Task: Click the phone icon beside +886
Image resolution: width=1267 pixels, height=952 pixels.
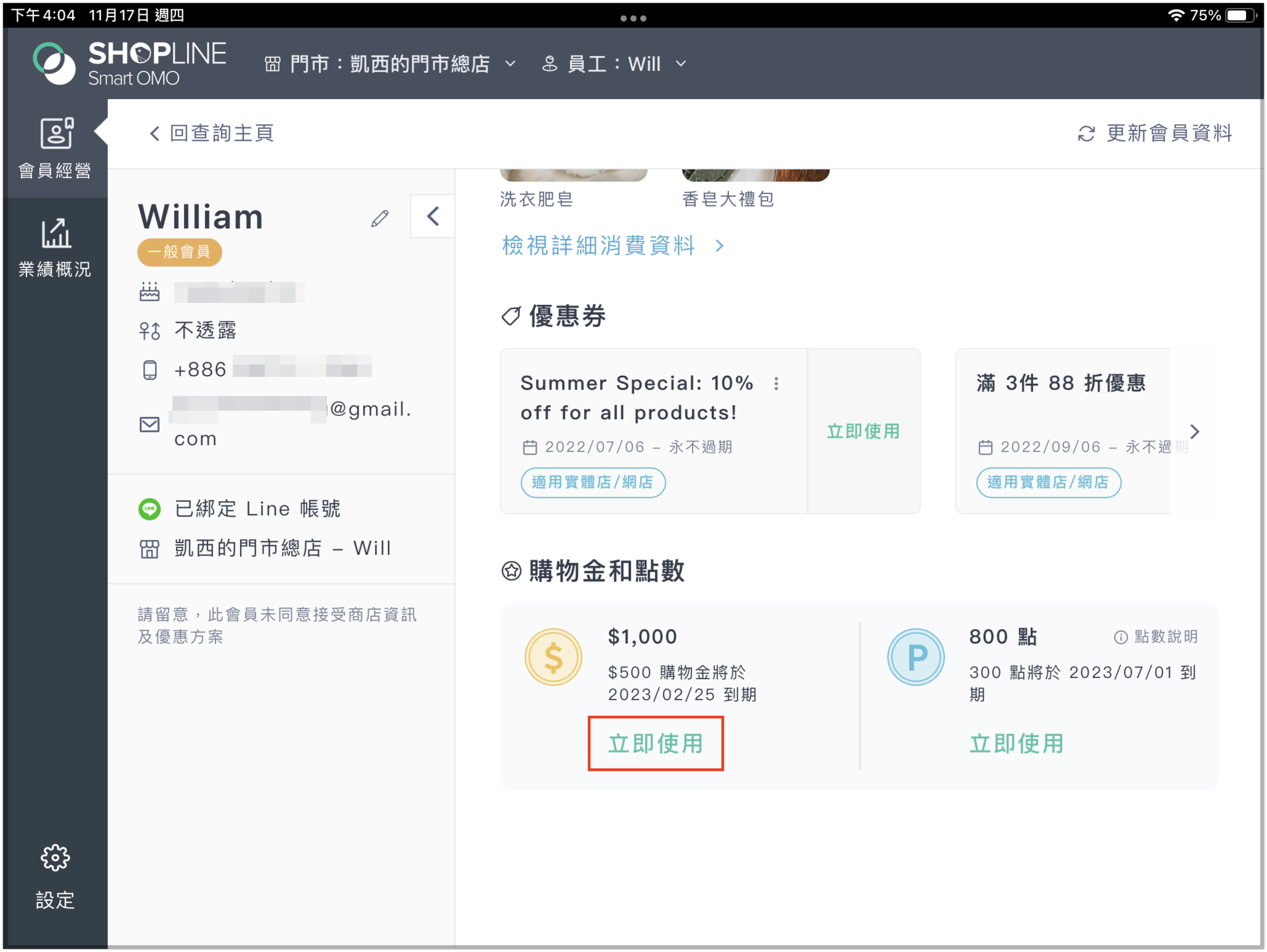Action: click(150, 370)
